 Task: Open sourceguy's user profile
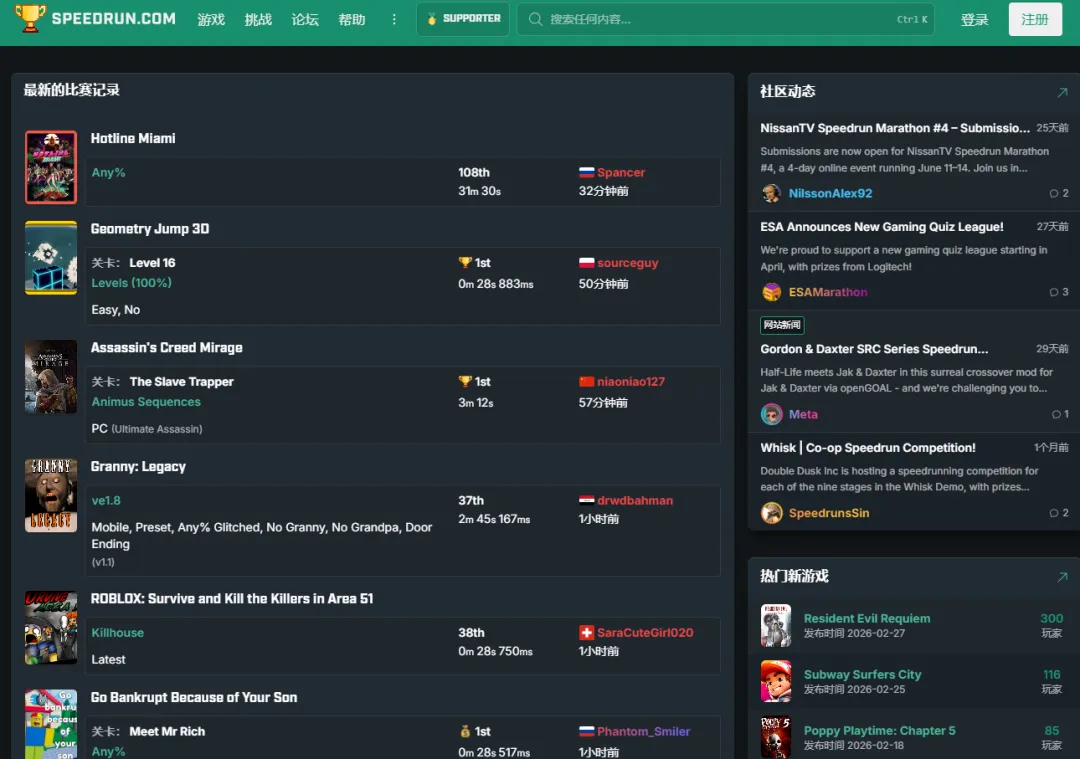(x=627, y=262)
